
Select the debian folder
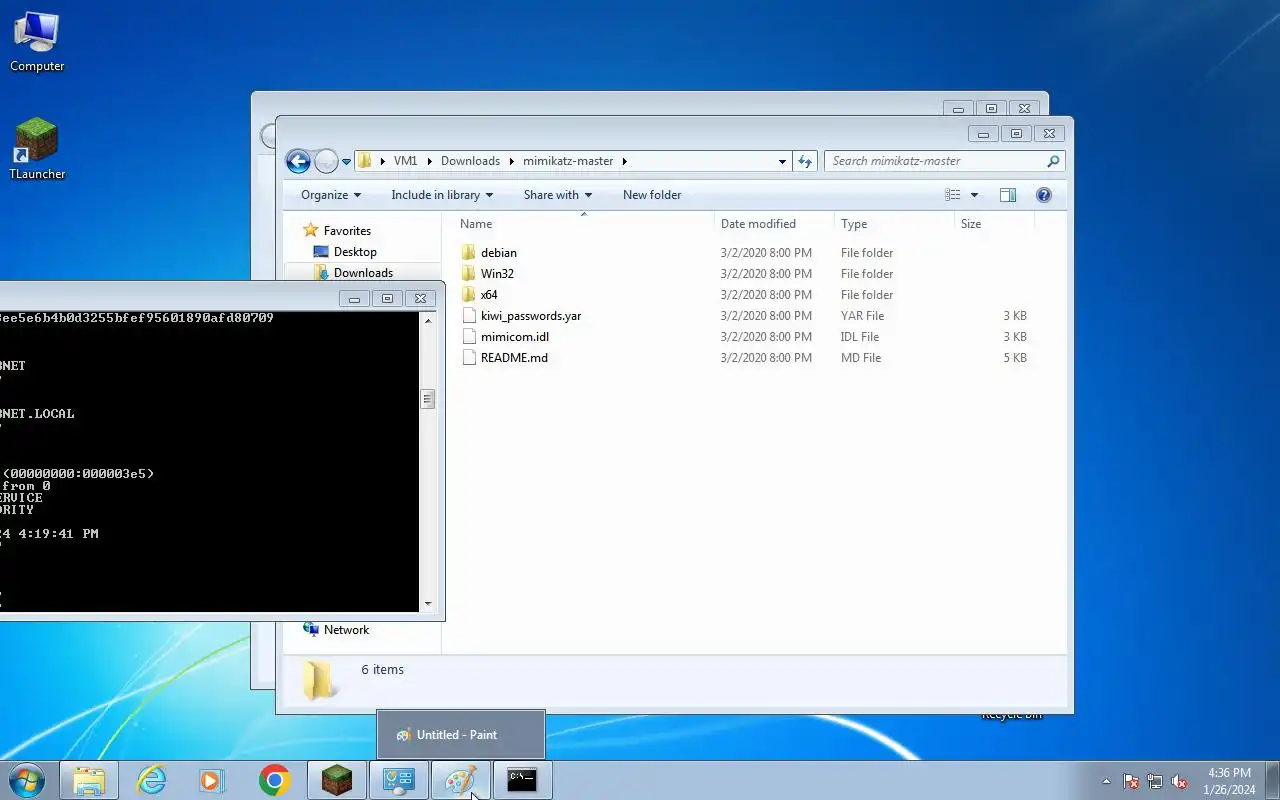click(x=499, y=253)
